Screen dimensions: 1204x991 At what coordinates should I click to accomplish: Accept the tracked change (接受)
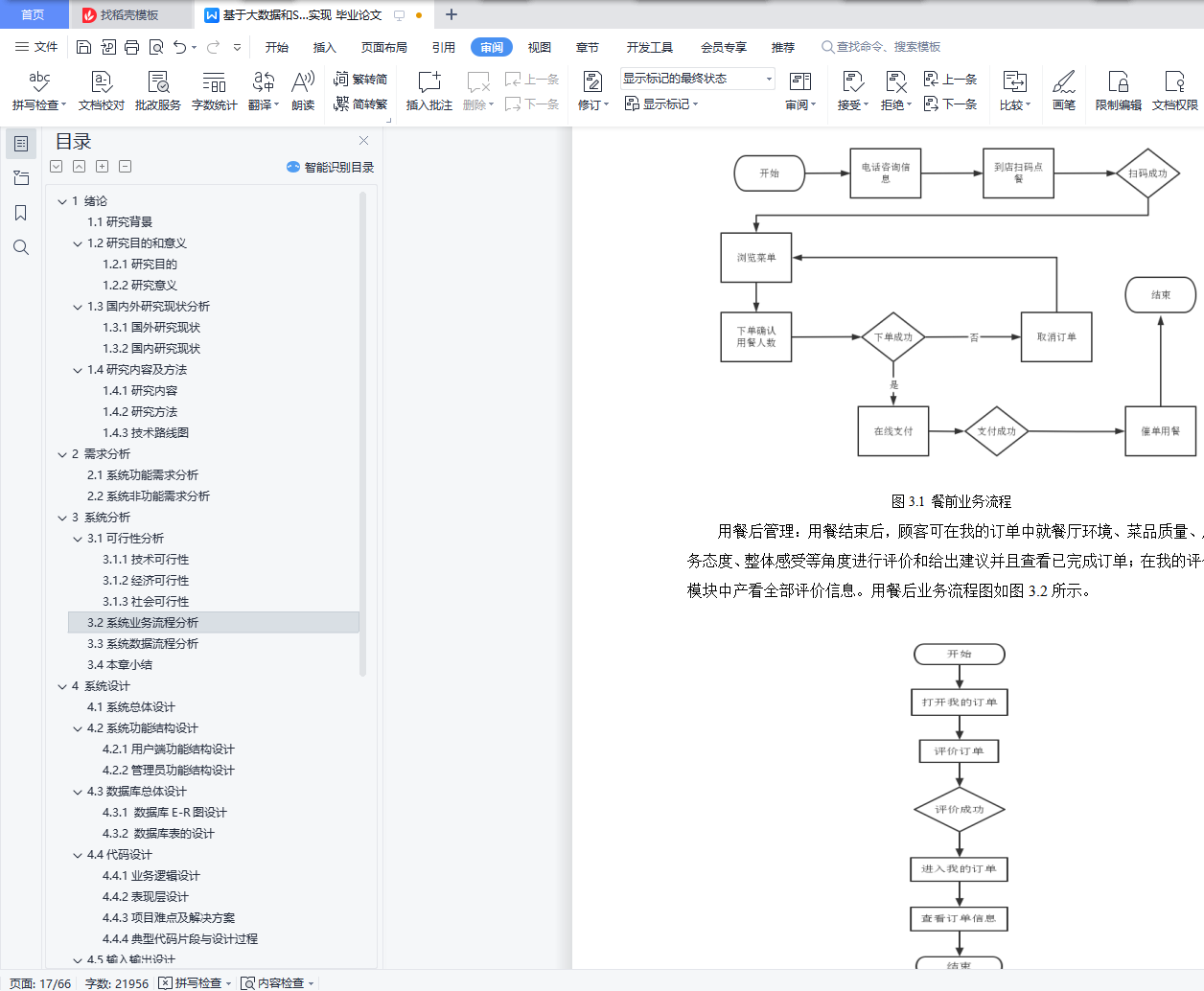pyautogui.click(x=852, y=91)
